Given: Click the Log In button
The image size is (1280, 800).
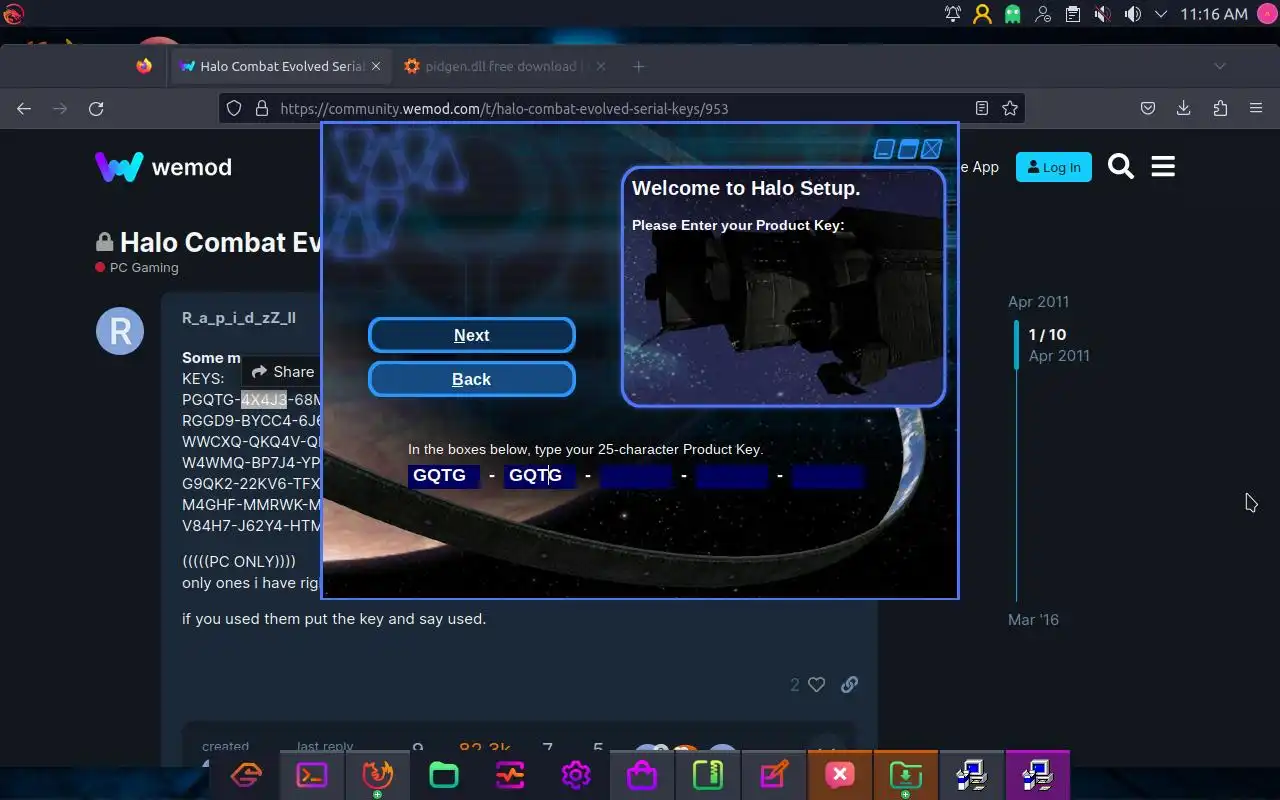Looking at the screenshot, I should coord(1053,167).
